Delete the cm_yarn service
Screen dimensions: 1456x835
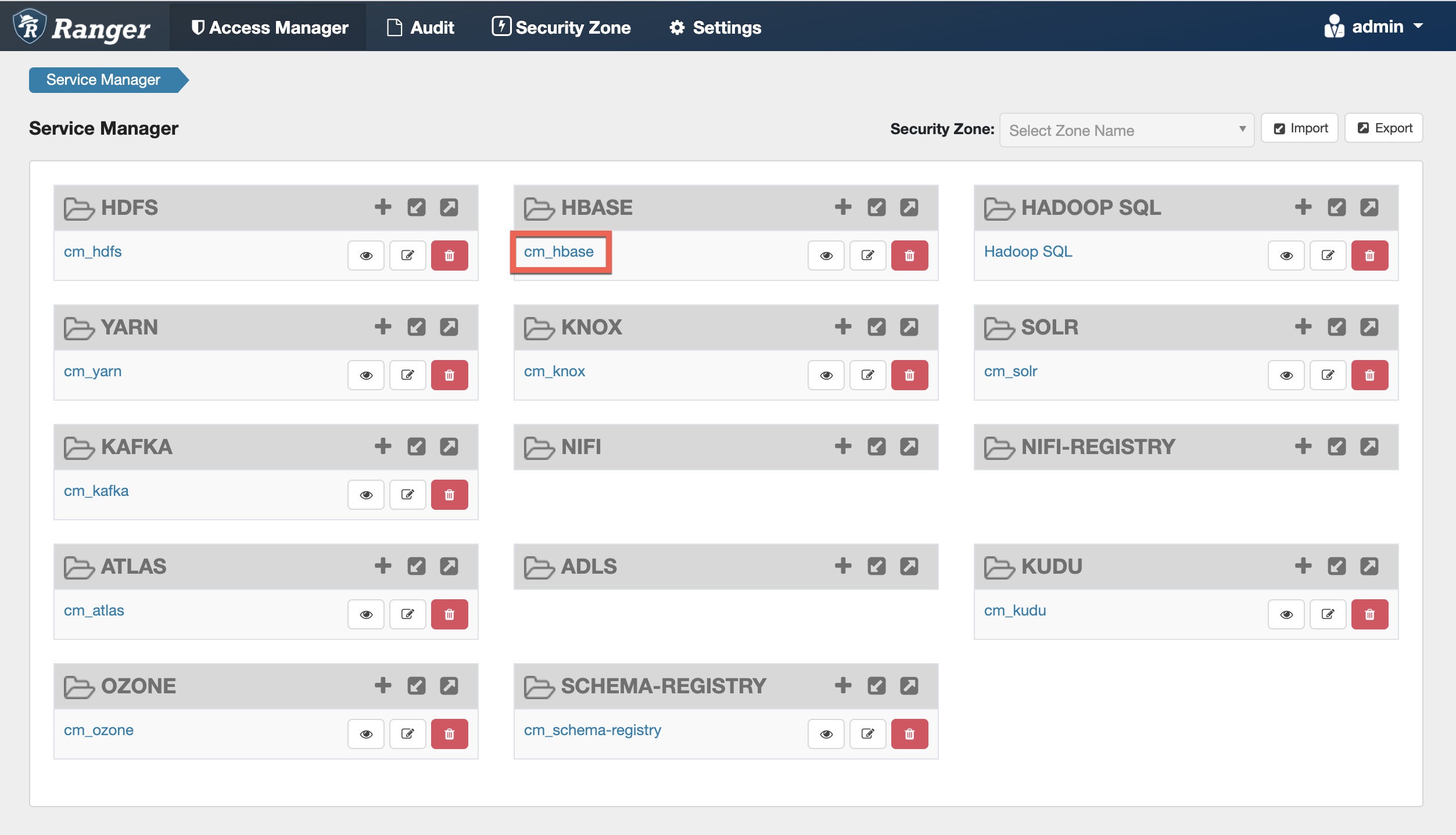point(449,375)
